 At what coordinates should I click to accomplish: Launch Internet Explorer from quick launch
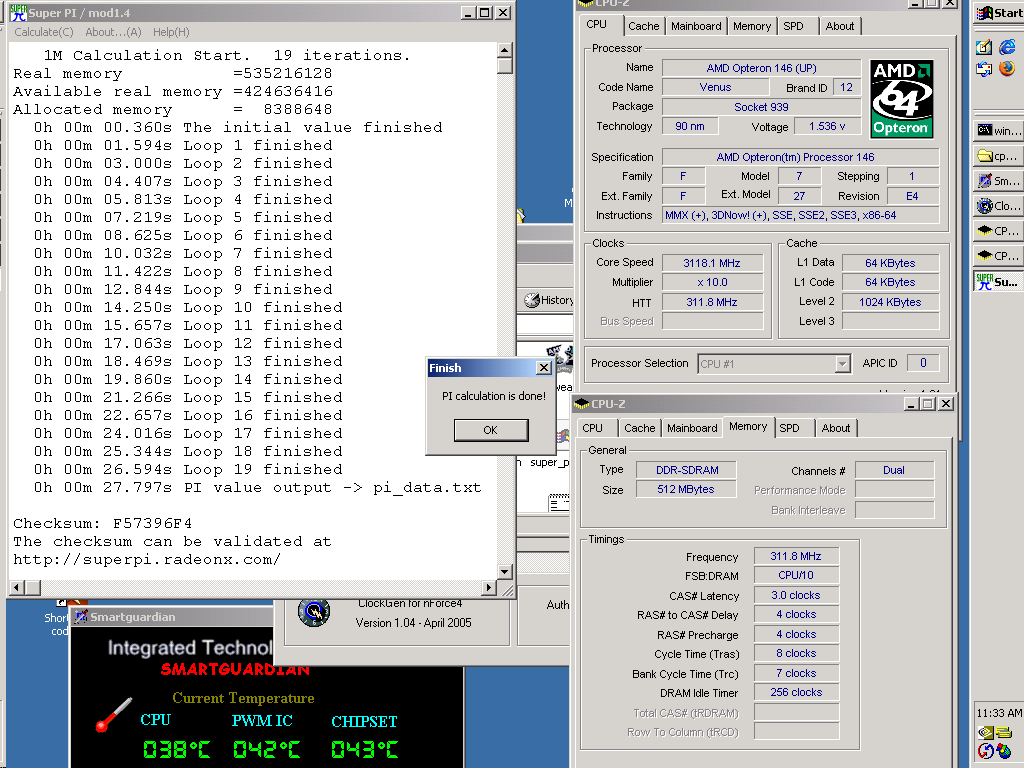pos(1007,46)
